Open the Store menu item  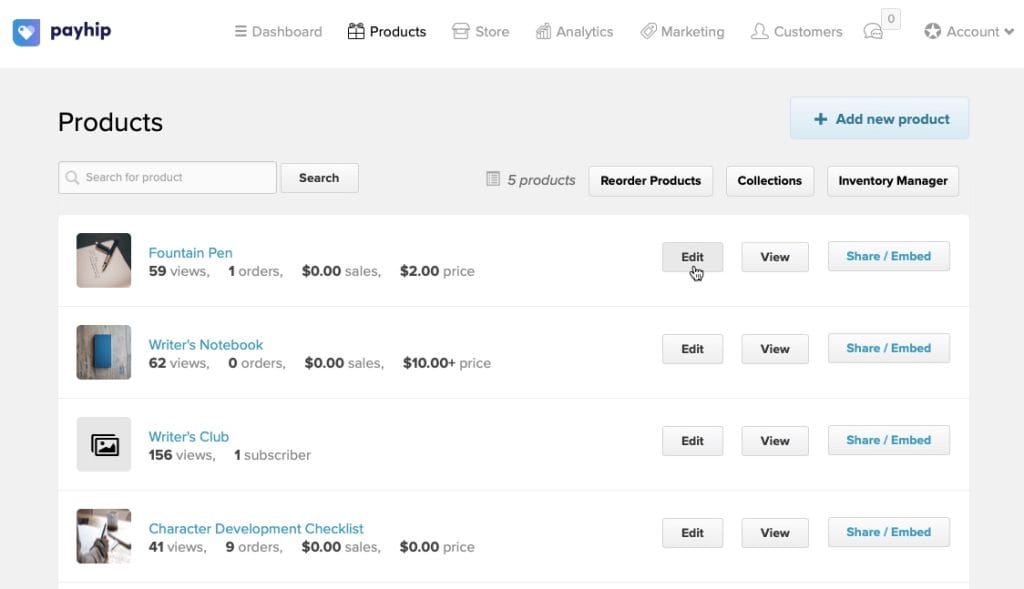pyautogui.click(x=480, y=32)
